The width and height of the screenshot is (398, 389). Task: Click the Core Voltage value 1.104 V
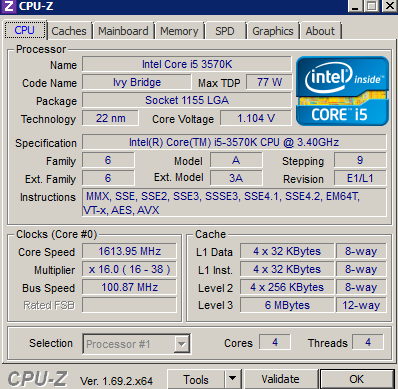pos(256,118)
